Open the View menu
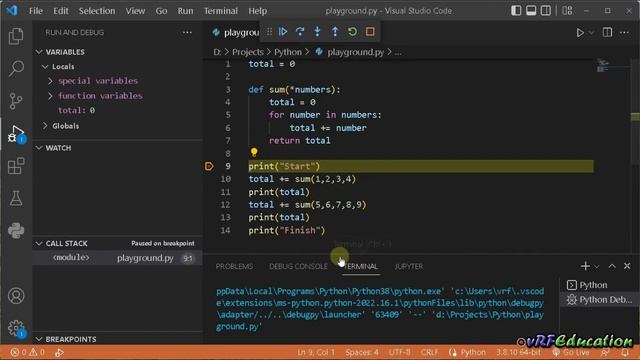640x360 pixels. (x=135, y=11)
